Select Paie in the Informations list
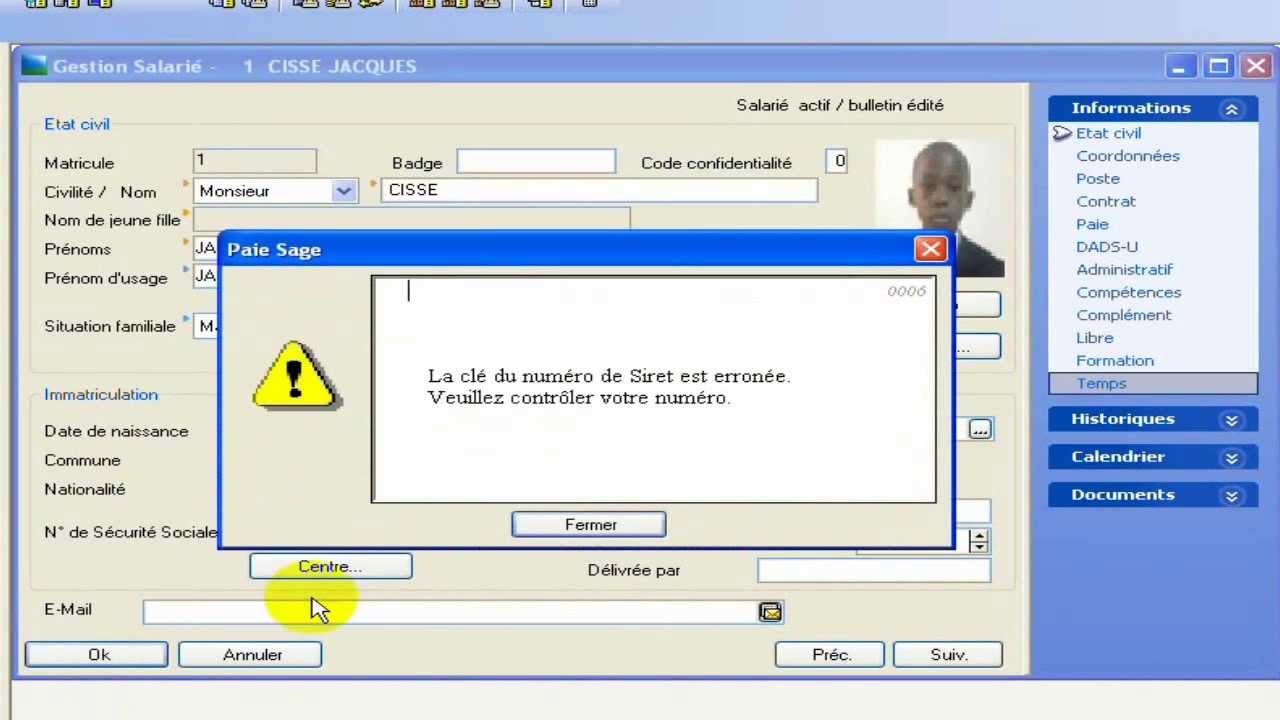Image resolution: width=1280 pixels, height=720 pixels. point(1092,224)
